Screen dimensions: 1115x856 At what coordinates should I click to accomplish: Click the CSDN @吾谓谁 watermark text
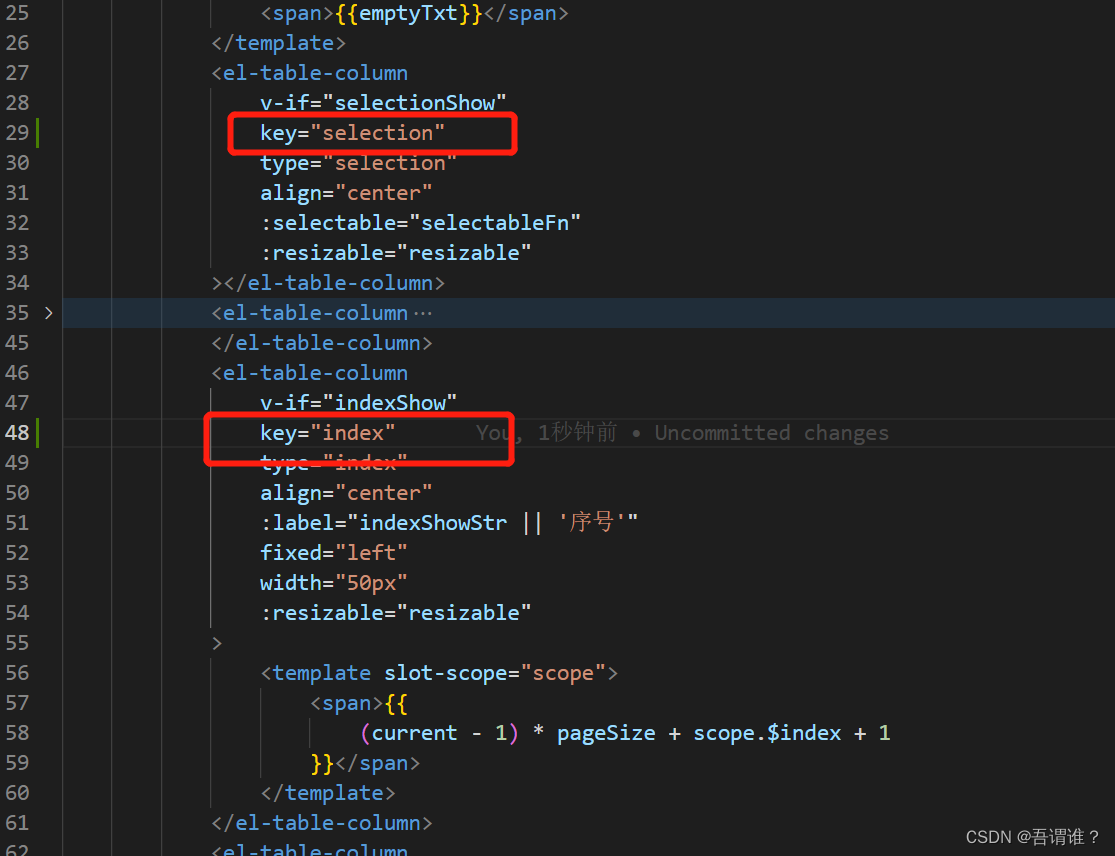pyautogui.click(x=1032, y=837)
